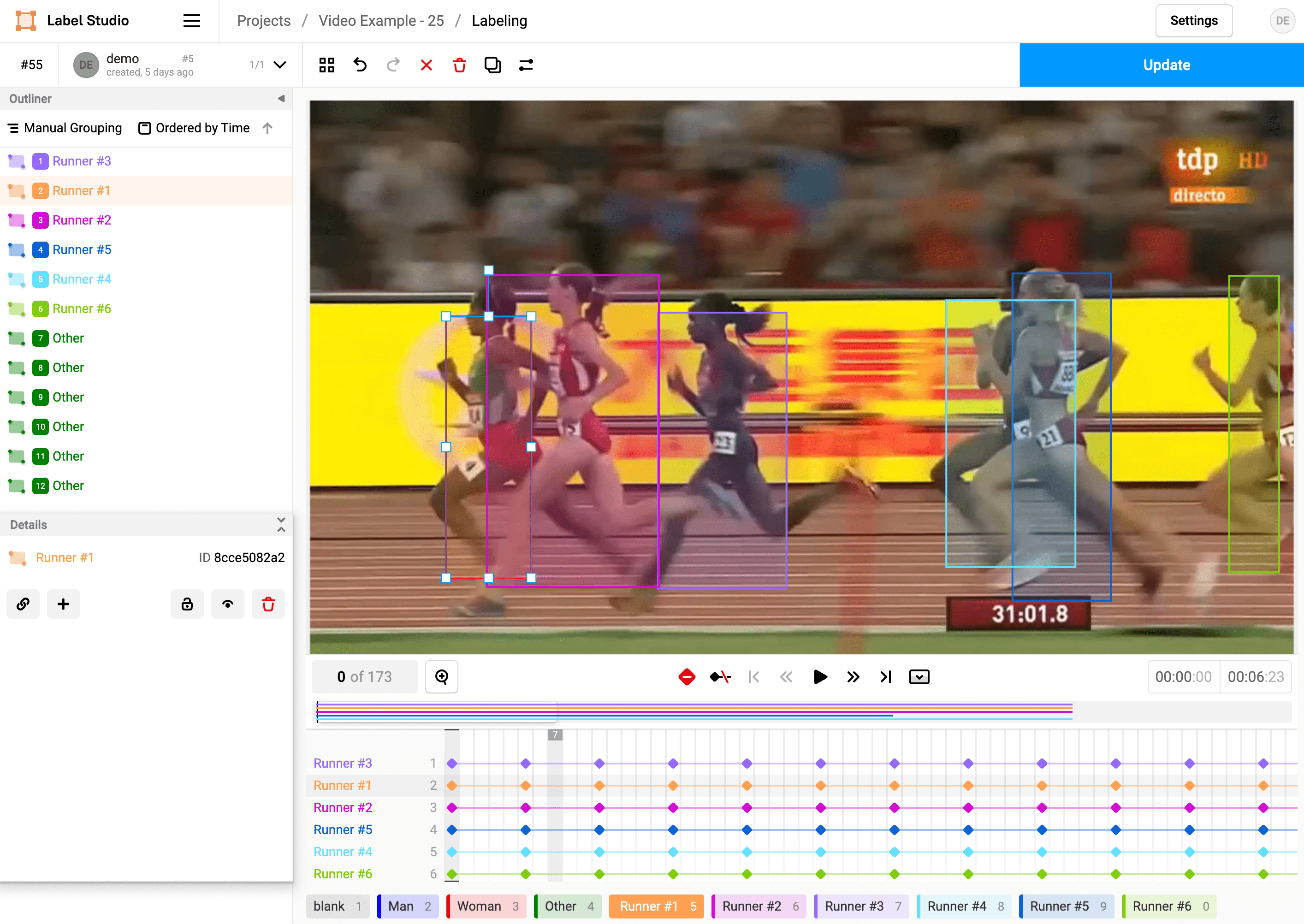Click the timeline overview seek bar
Image resolution: width=1304 pixels, height=924 pixels.
[796, 712]
